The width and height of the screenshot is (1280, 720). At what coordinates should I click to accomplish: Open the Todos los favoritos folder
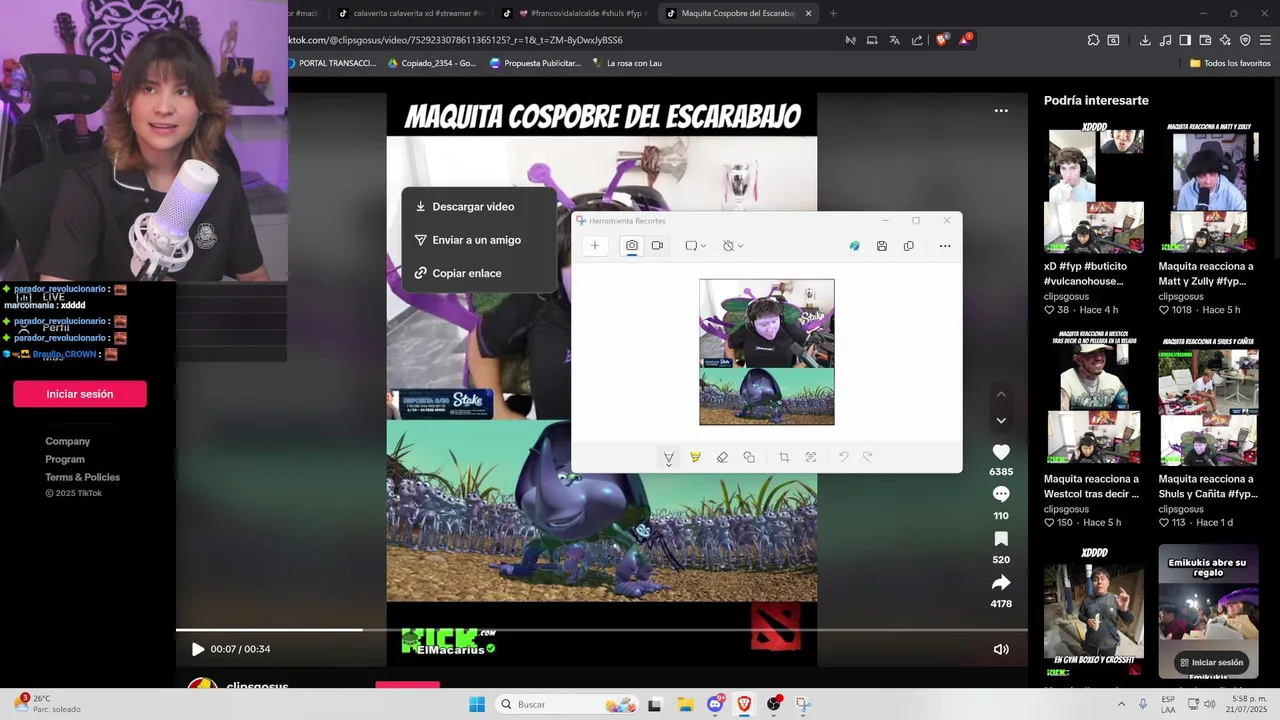point(1230,63)
